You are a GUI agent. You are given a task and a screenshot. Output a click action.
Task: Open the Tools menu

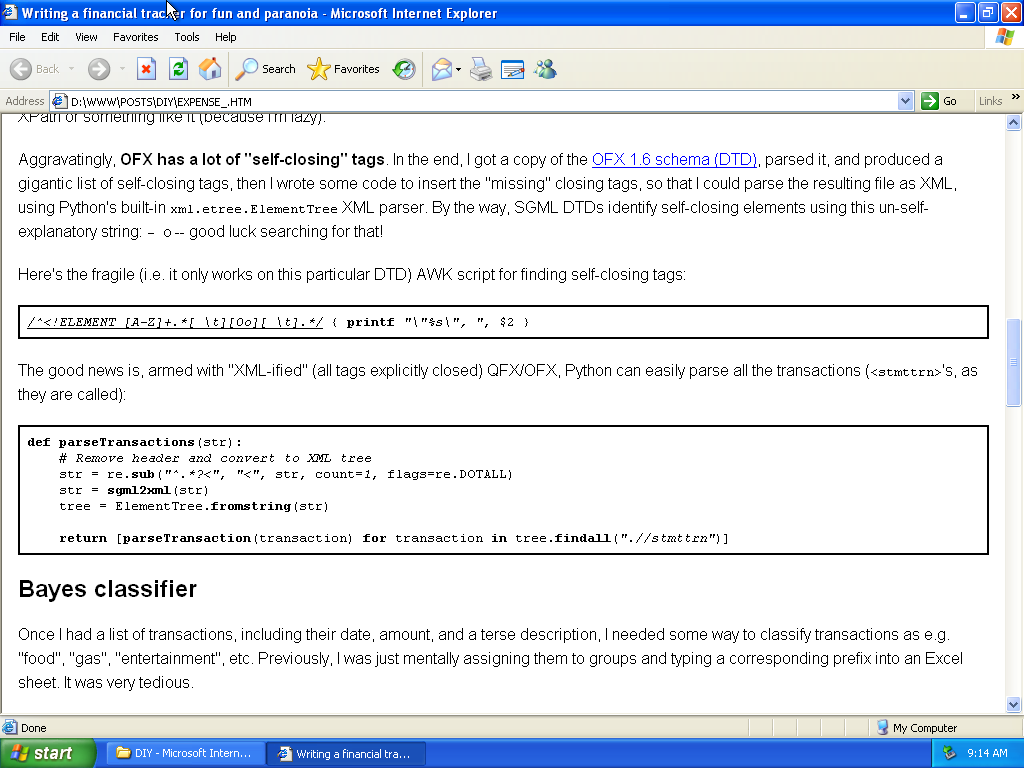pyautogui.click(x=187, y=37)
